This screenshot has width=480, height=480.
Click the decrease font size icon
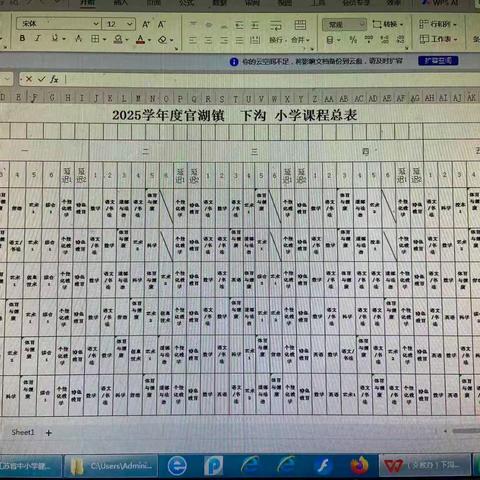[x=162, y=24]
